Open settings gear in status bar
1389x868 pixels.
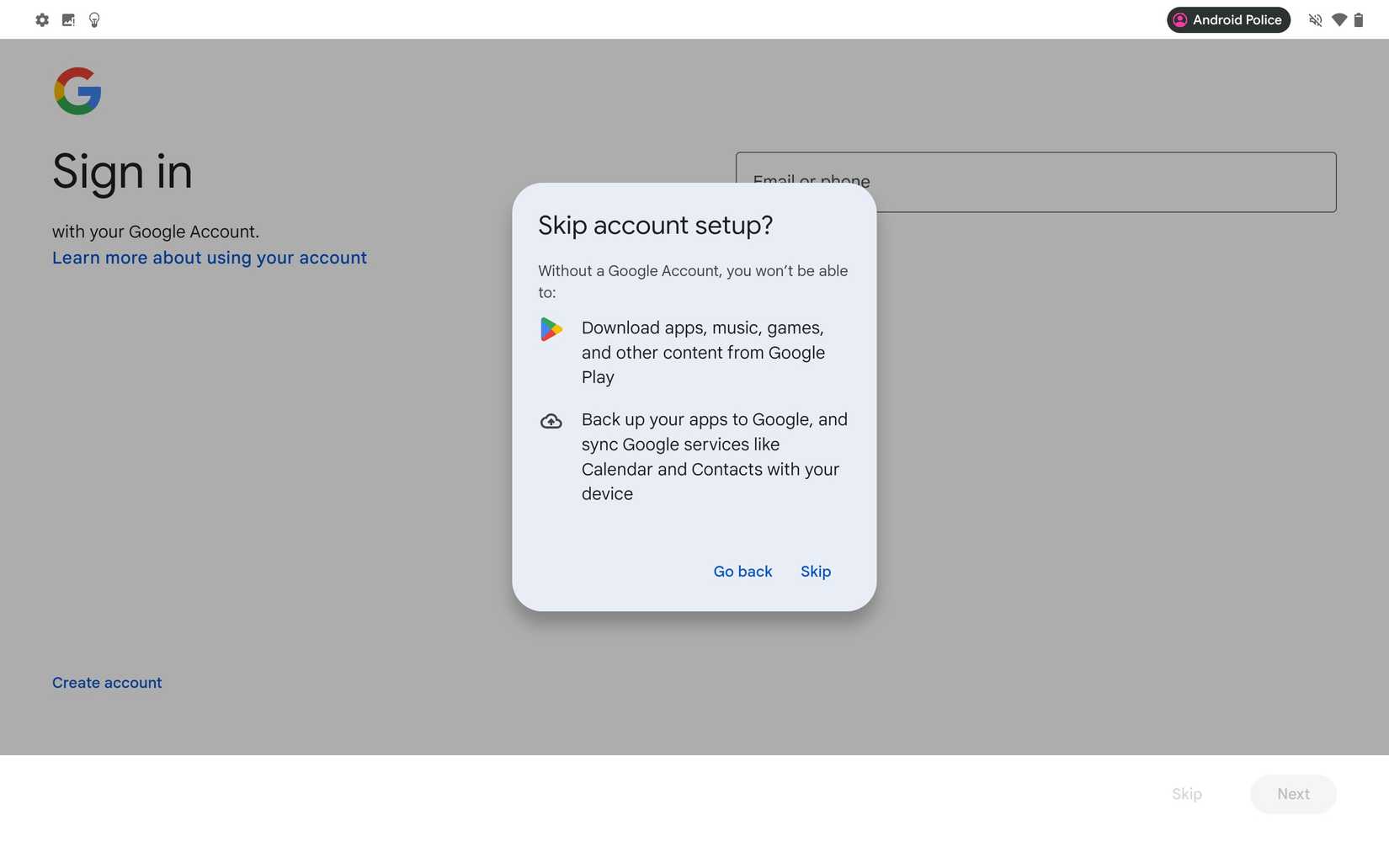pyautogui.click(x=42, y=19)
